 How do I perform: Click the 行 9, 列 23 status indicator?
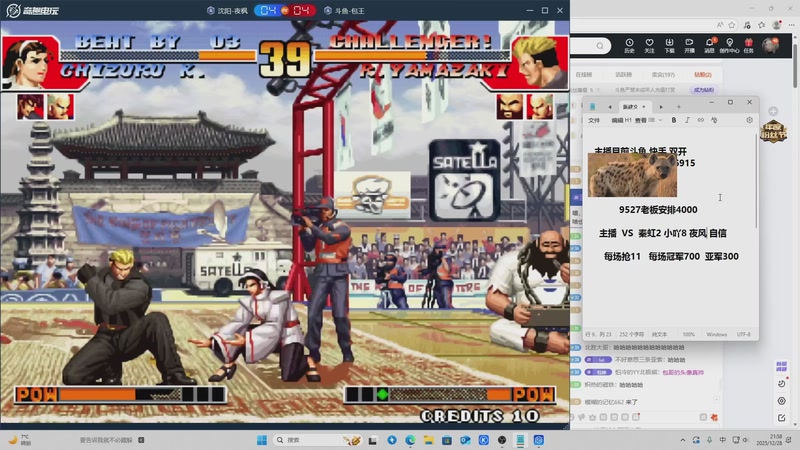[x=598, y=334]
